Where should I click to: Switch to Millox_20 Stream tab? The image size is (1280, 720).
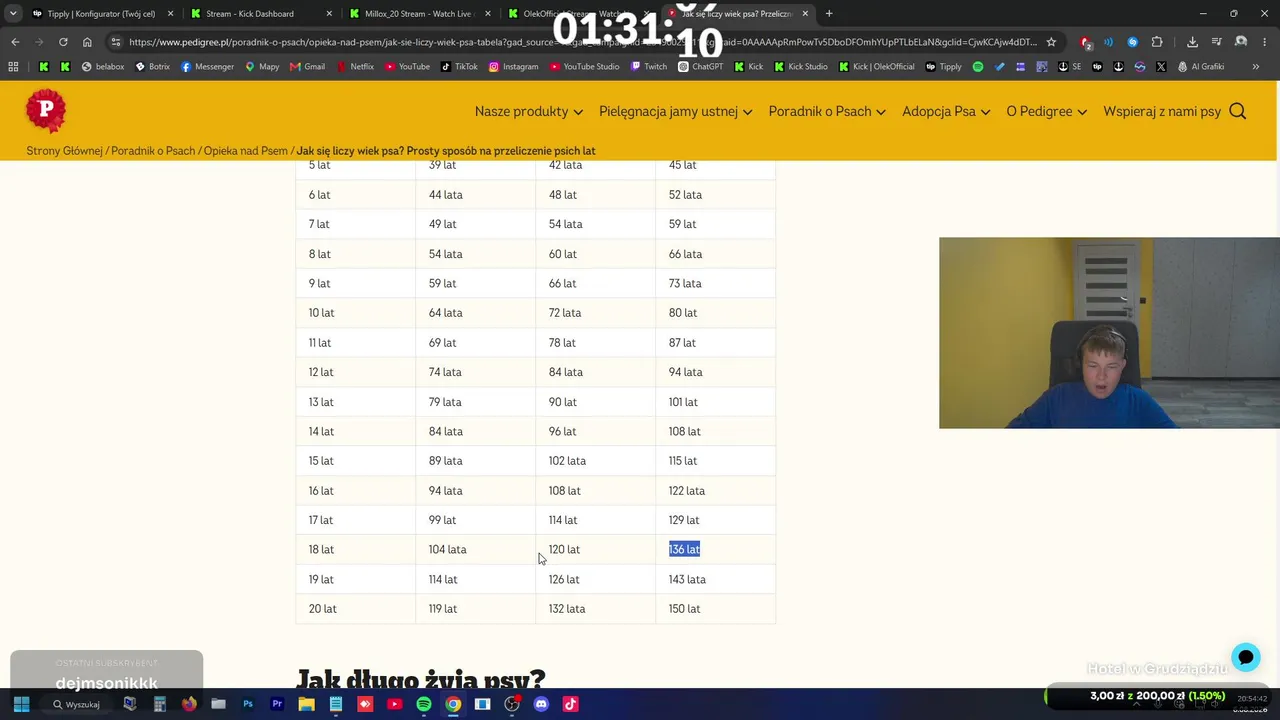[419, 14]
